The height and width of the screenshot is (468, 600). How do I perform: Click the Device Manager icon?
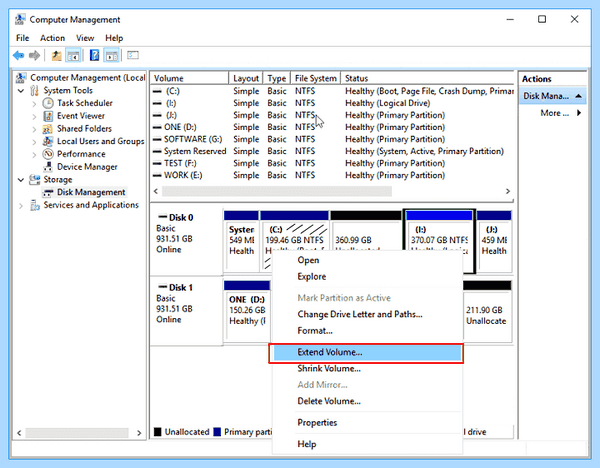tap(48, 167)
